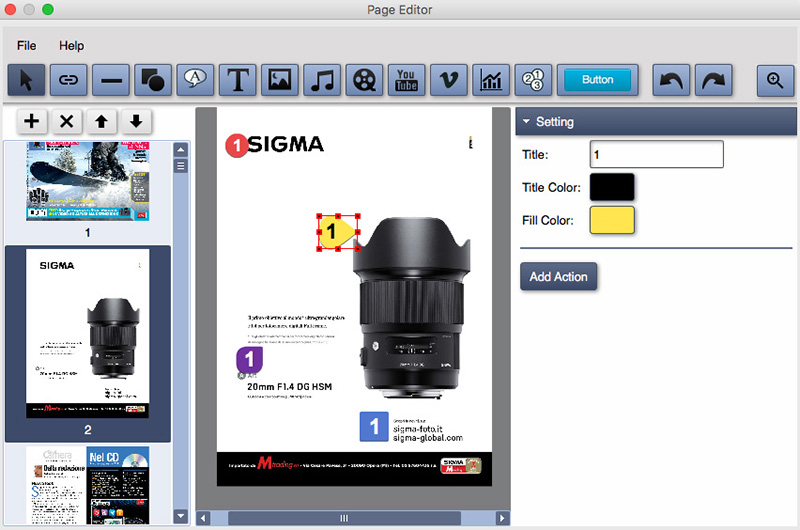Screen dimensions: 800x530
Task: Click the Add Action button
Action: [559, 276]
